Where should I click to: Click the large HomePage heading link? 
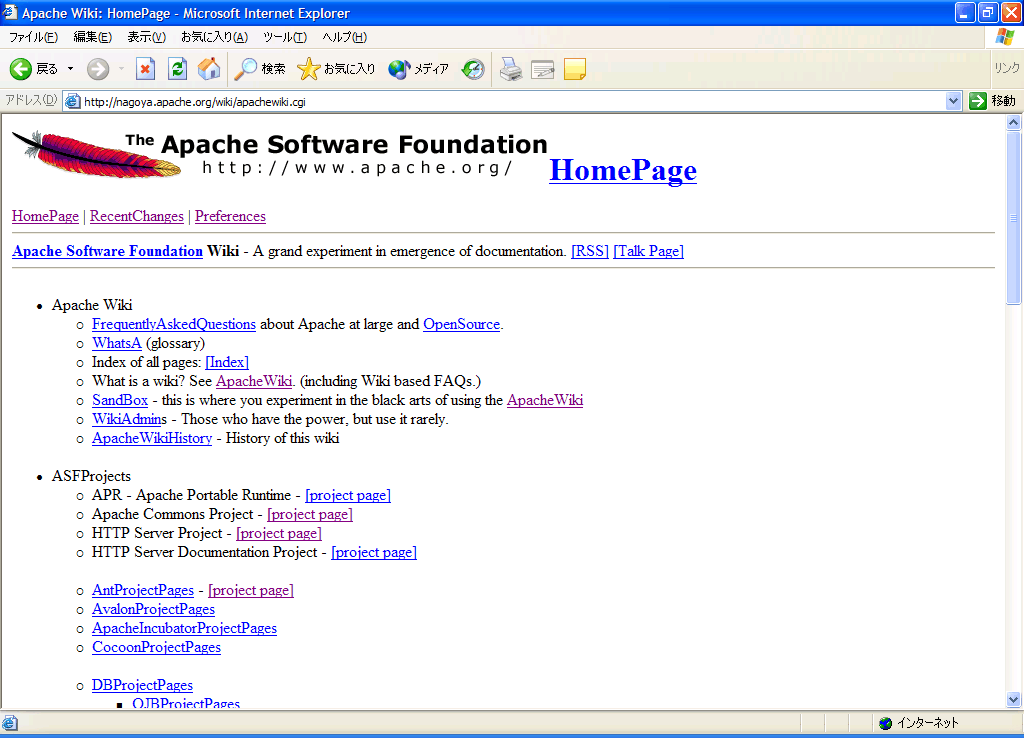coord(623,170)
